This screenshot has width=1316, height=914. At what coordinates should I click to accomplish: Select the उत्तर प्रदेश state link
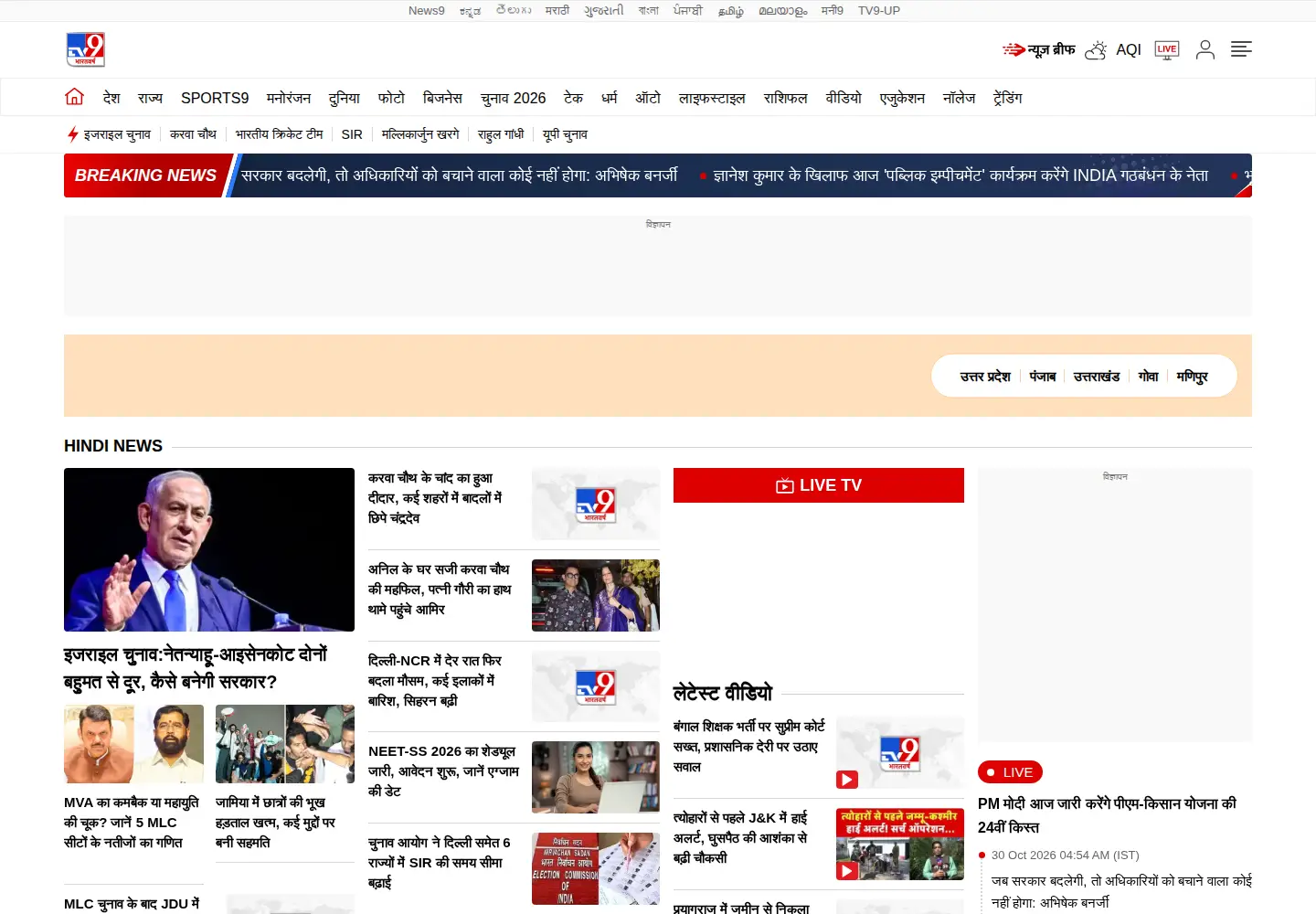point(985,377)
